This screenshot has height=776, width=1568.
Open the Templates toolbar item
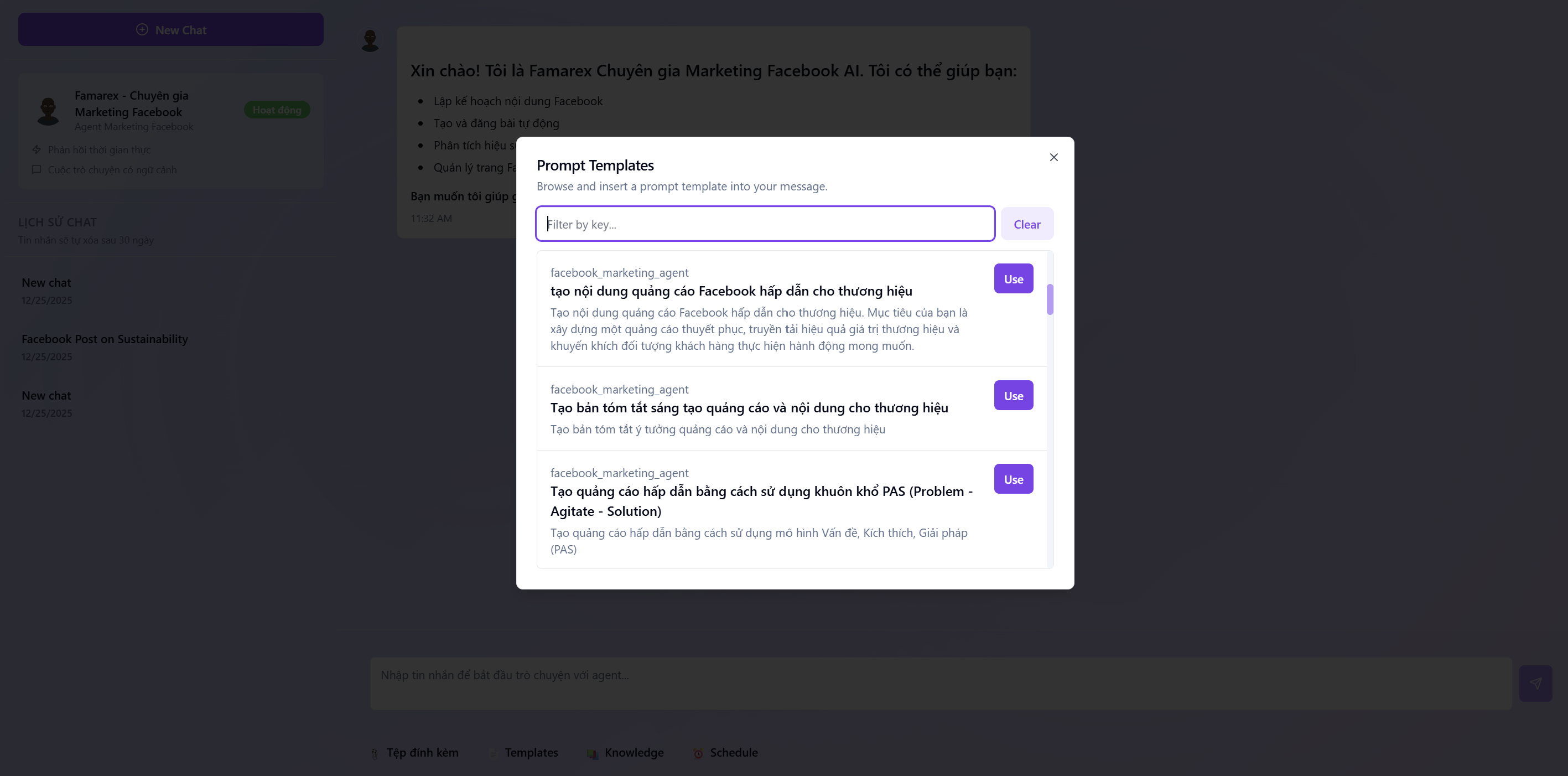[x=524, y=752]
